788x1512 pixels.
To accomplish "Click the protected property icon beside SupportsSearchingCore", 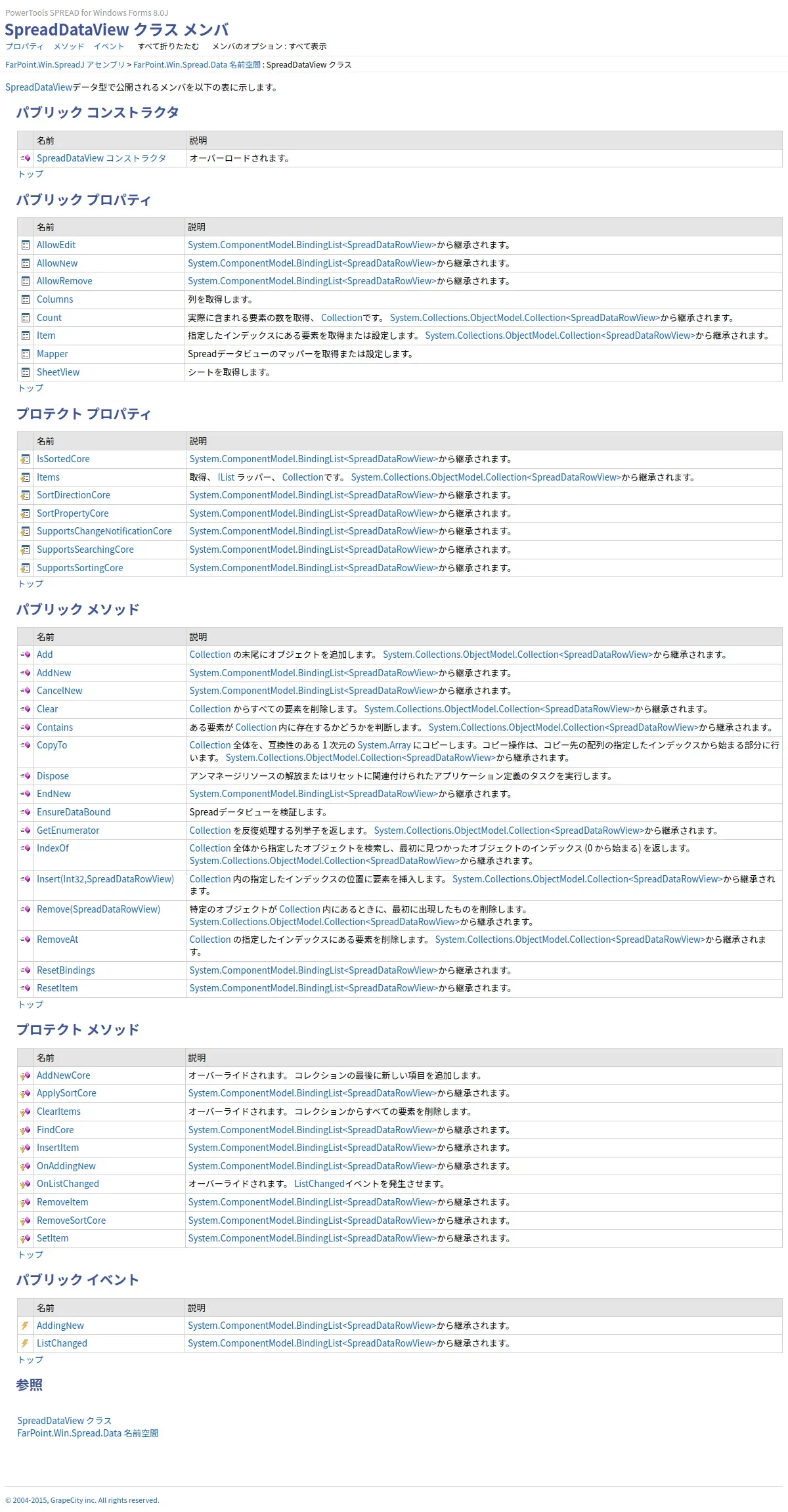I will (26, 550).
